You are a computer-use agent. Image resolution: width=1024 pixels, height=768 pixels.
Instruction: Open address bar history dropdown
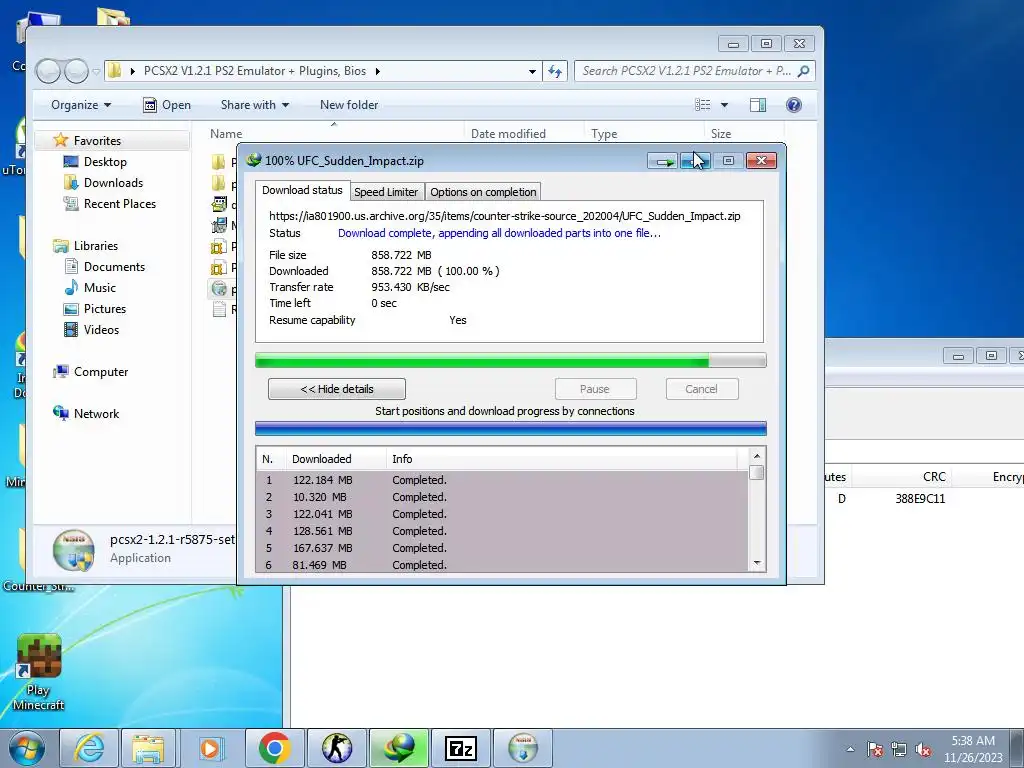532,71
